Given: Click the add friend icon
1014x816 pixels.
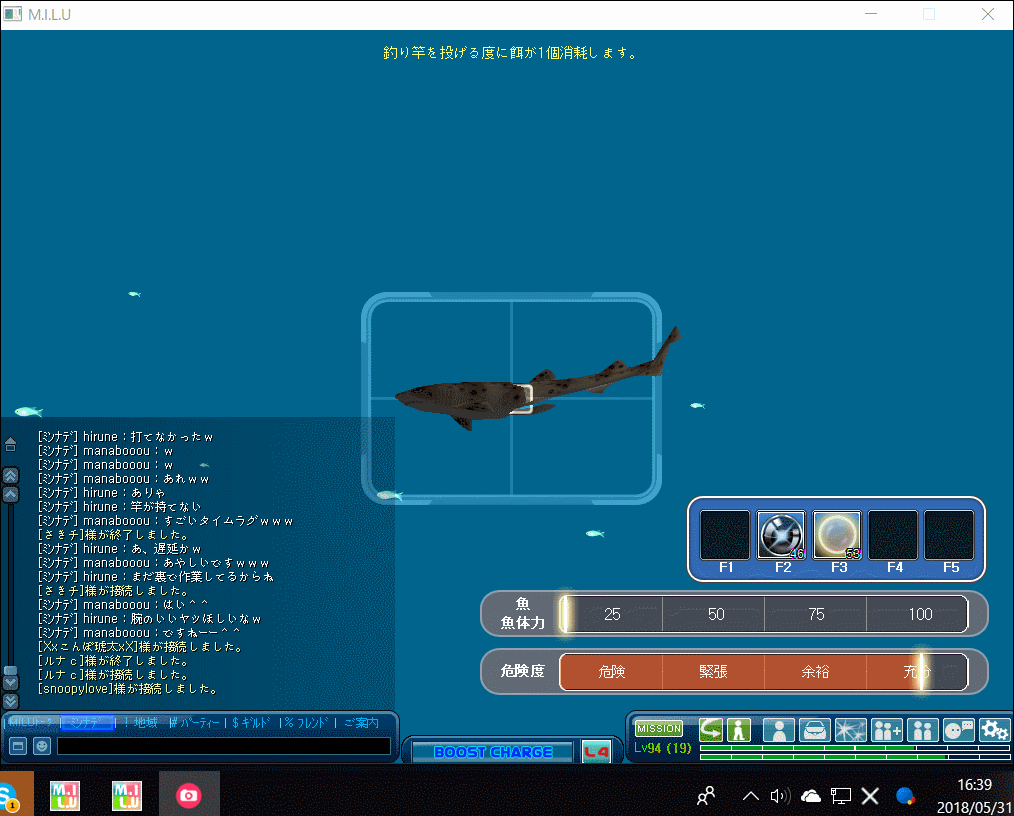Looking at the screenshot, I should [887, 731].
